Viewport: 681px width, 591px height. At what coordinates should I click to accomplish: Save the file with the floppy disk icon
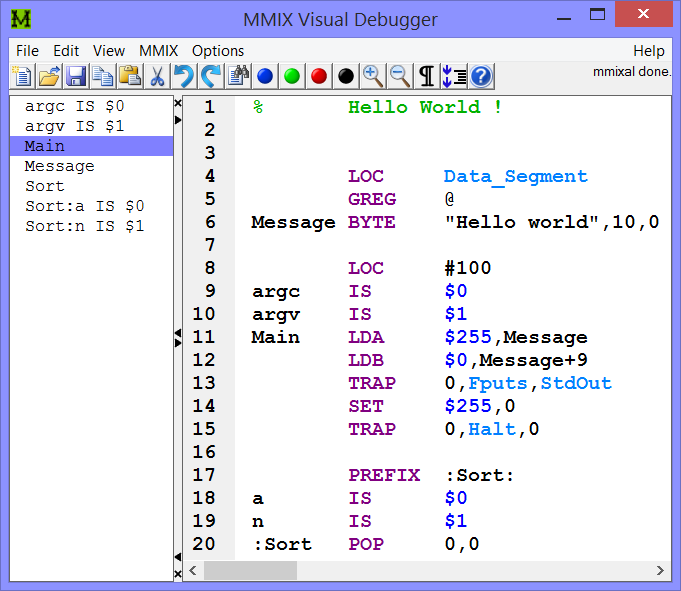click(x=76, y=76)
